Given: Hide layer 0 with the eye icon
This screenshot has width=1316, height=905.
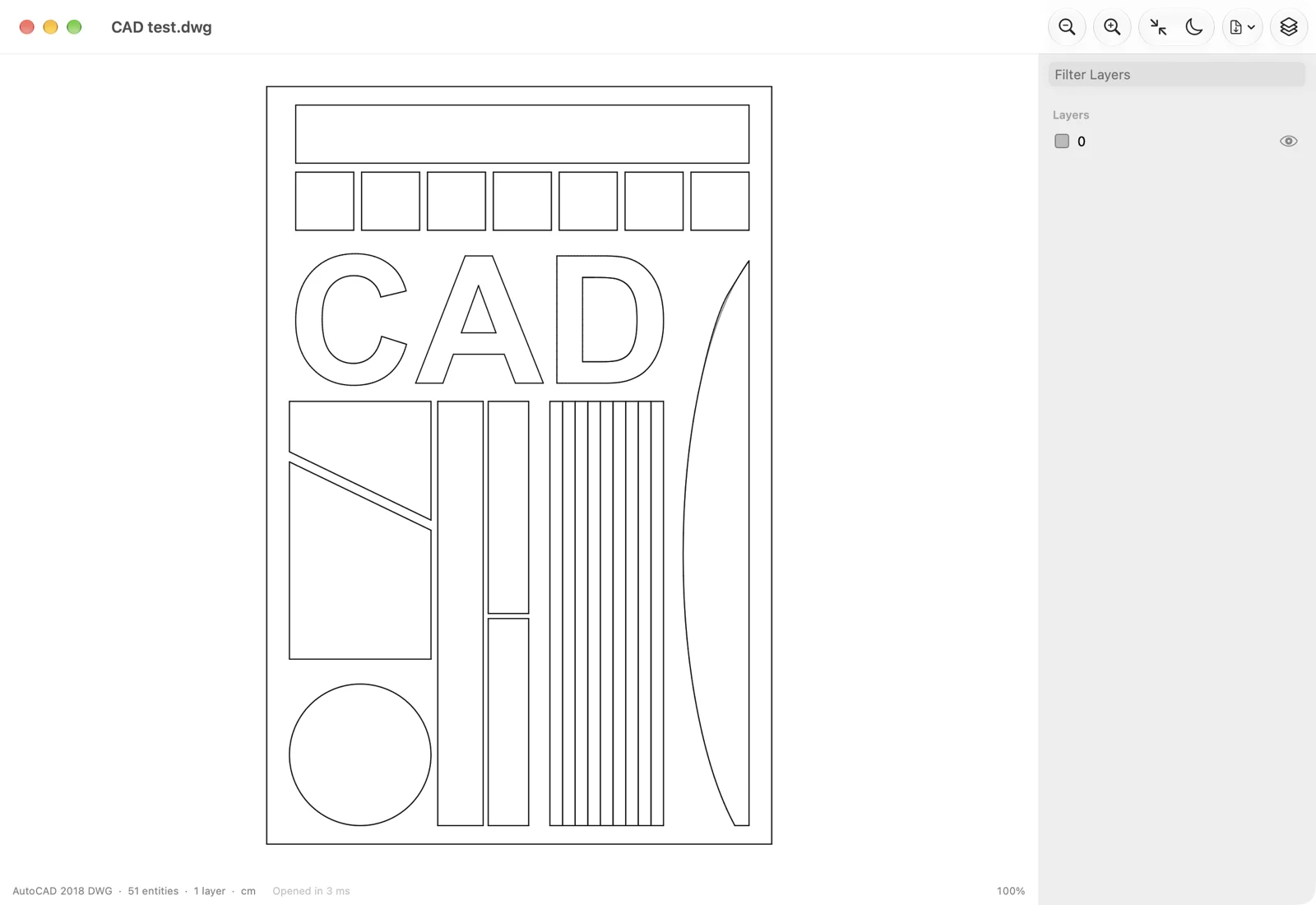Looking at the screenshot, I should coord(1288,141).
